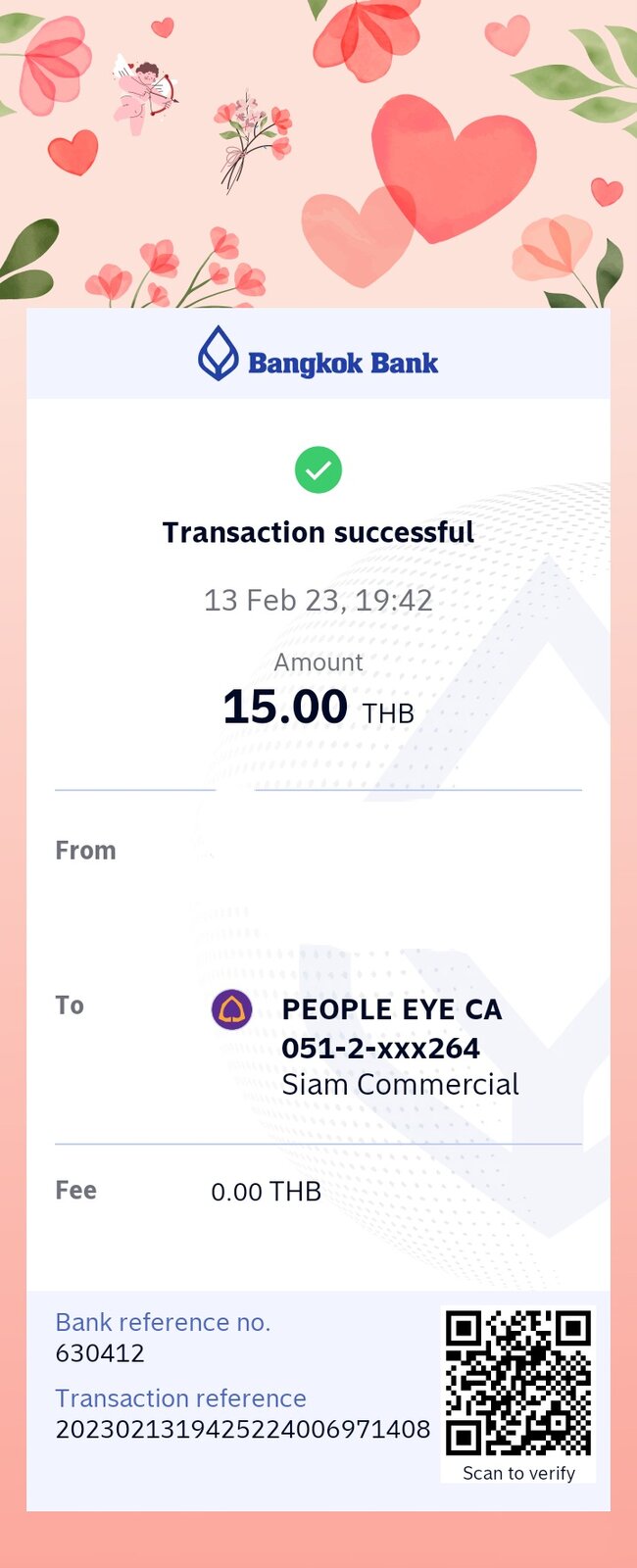Select bank reference number 630412
Screen dimensions: 637x1568
tap(100, 1353)
